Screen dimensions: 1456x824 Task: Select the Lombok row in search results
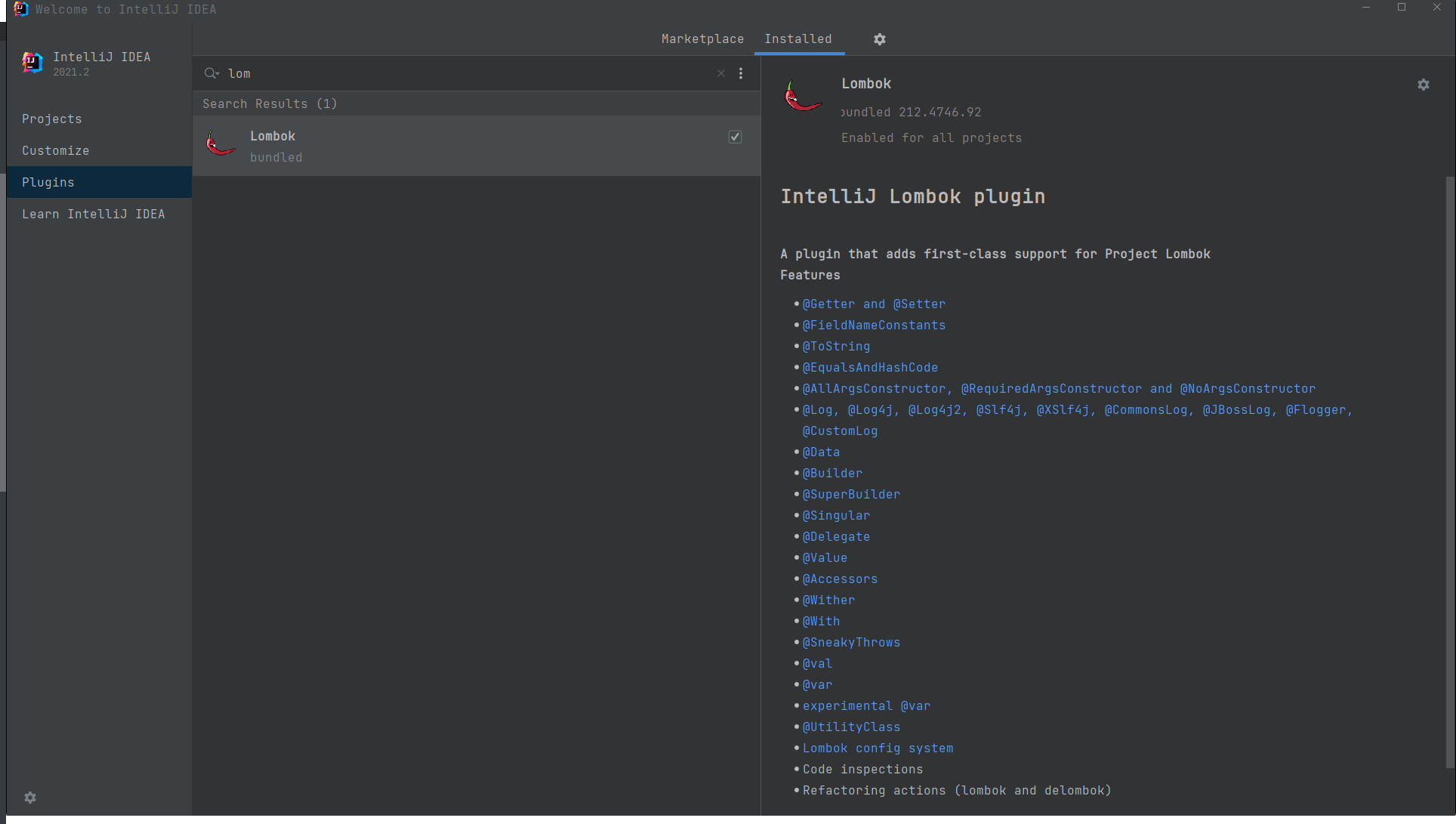(477, 146)
